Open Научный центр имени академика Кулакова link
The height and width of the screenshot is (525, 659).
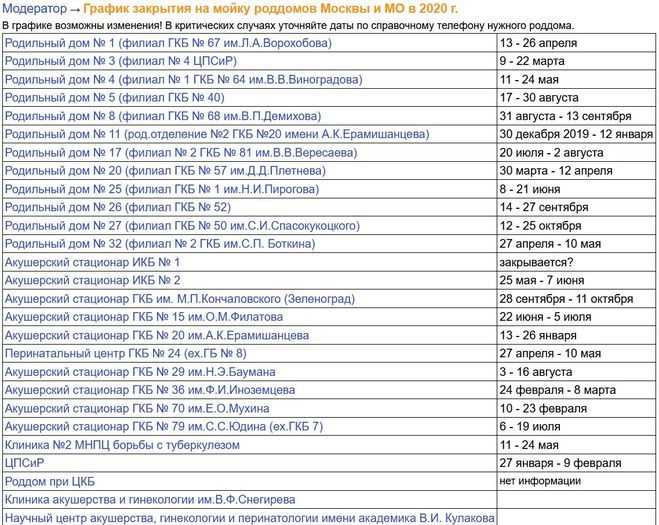click(x=250, y=518)
